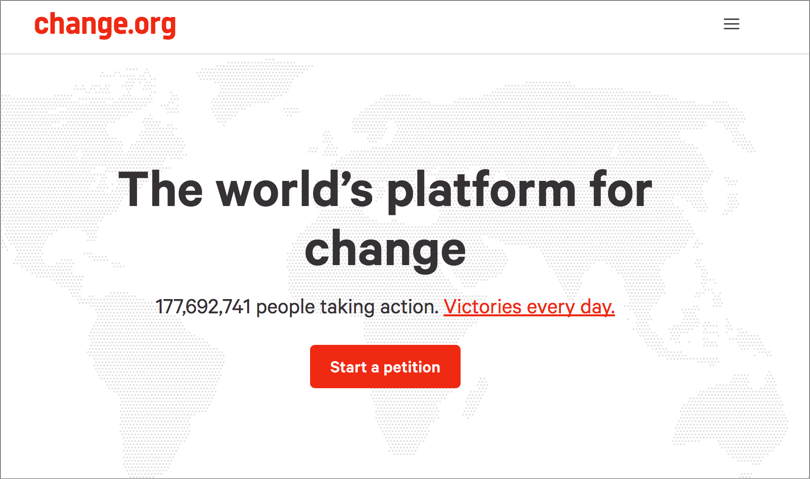810x479 pixels.
Task: Open the hamburger navigation menu
Action: tap(731, 24)
